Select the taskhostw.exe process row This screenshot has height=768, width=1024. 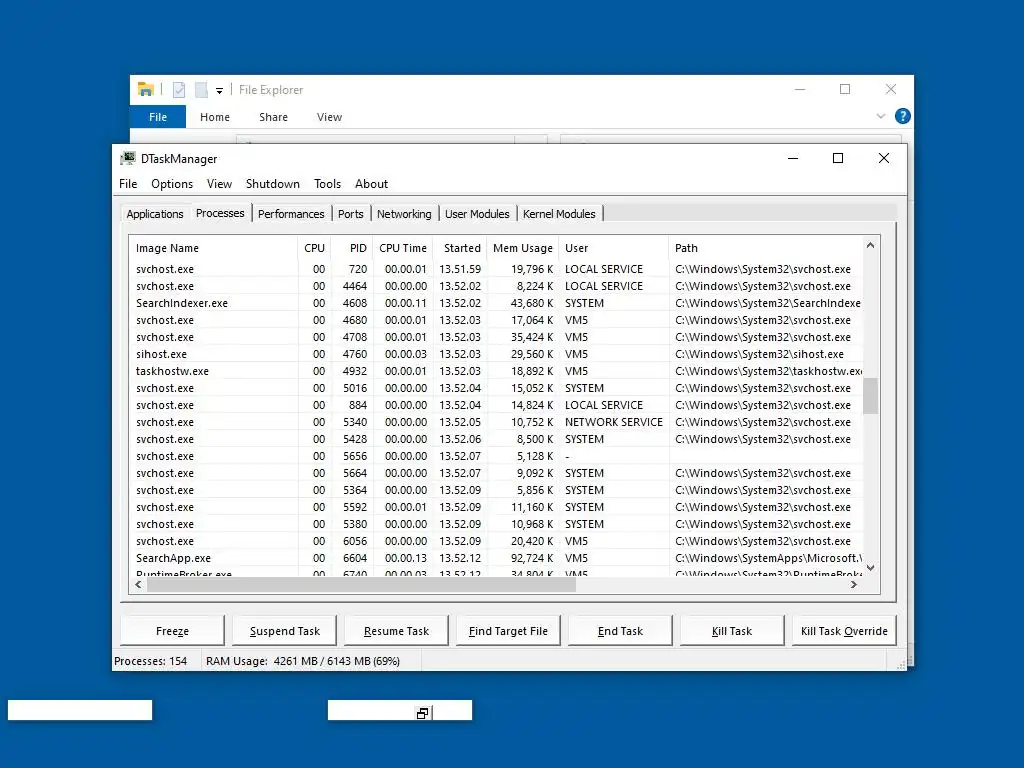(496, 371)
